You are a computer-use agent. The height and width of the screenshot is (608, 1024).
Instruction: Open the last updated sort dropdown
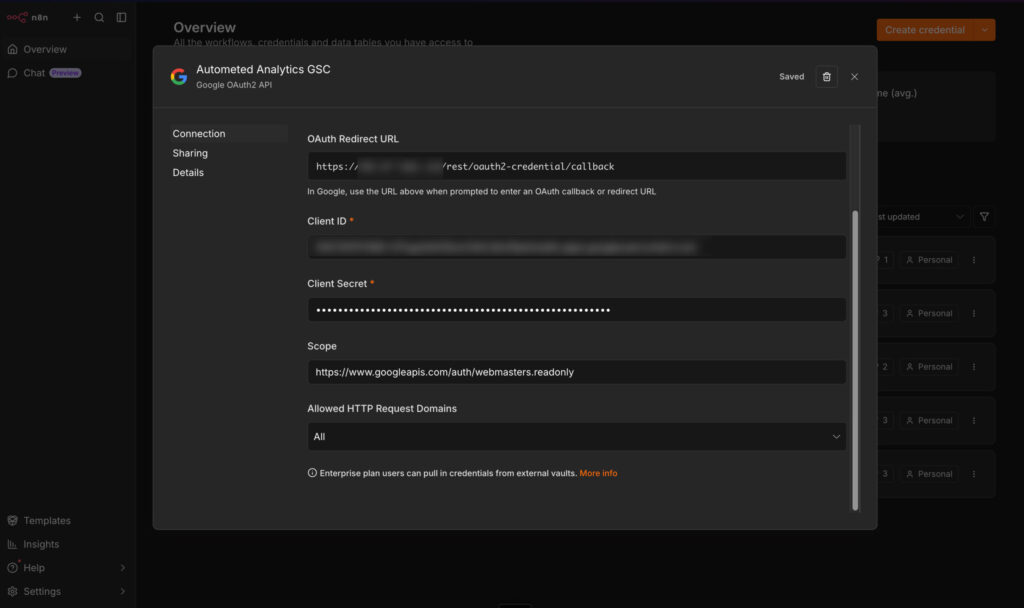click(x=921, y=217)
